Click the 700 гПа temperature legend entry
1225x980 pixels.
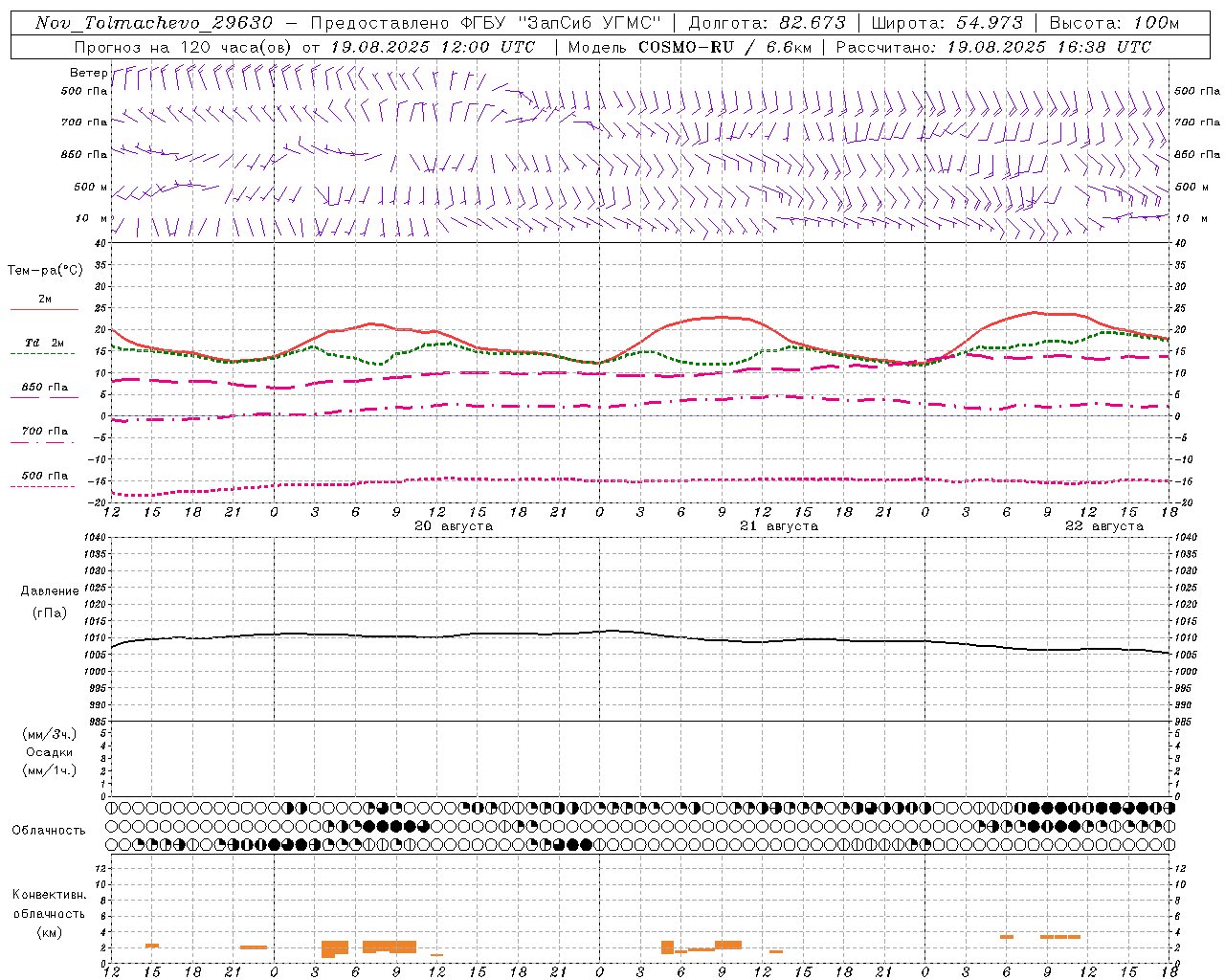click(x=45, y=432)
